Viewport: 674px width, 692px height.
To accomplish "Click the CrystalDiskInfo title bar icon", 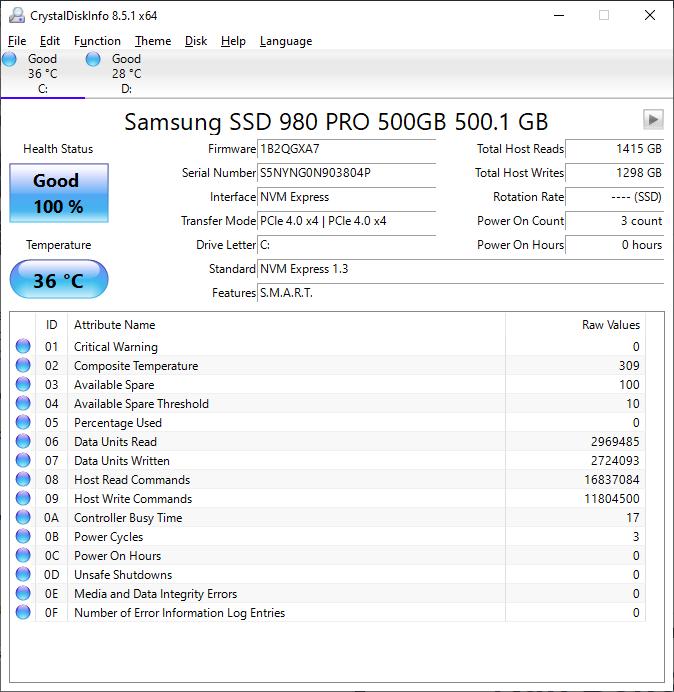I will click(17, 15).
